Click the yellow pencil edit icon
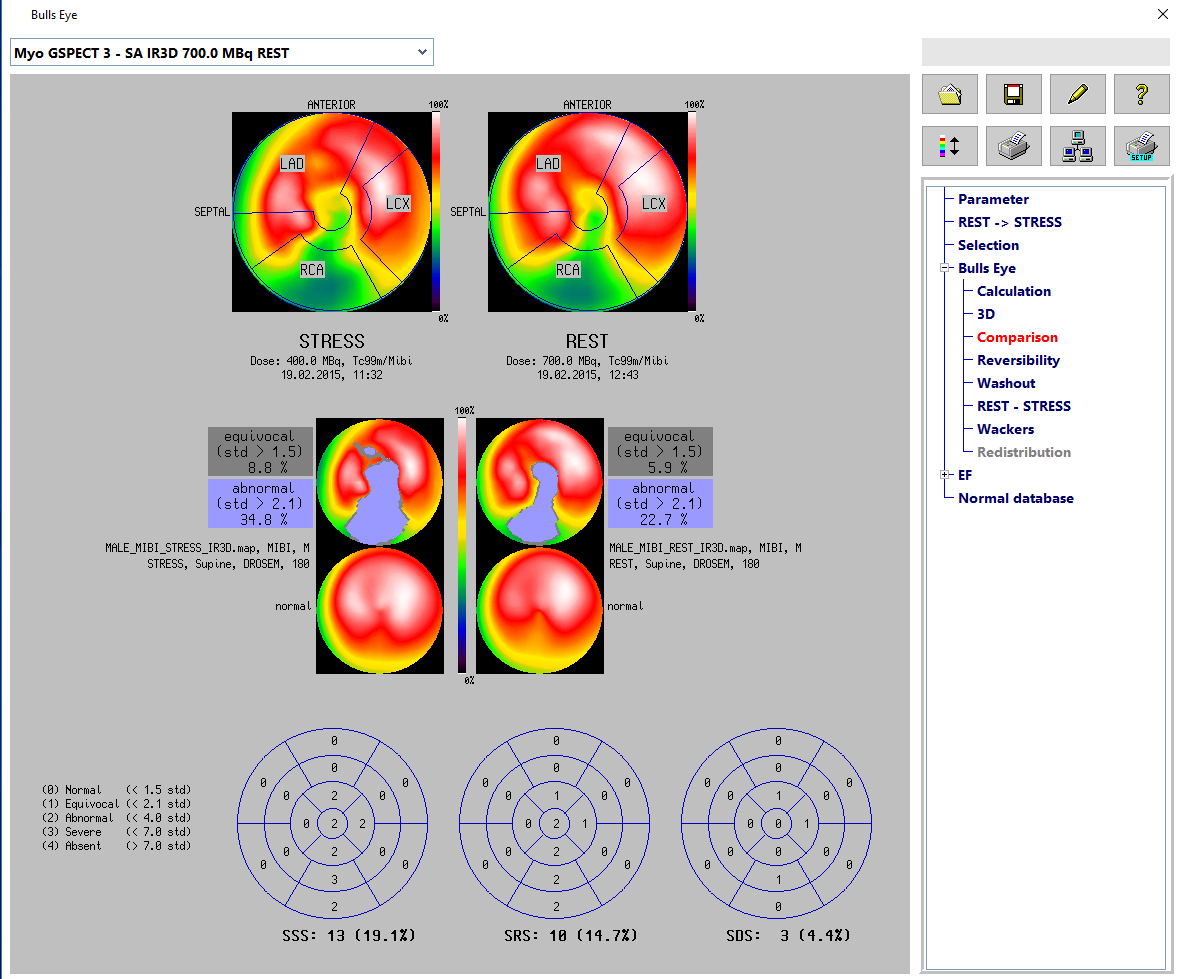The image size is (1178, 979). 1077,94
